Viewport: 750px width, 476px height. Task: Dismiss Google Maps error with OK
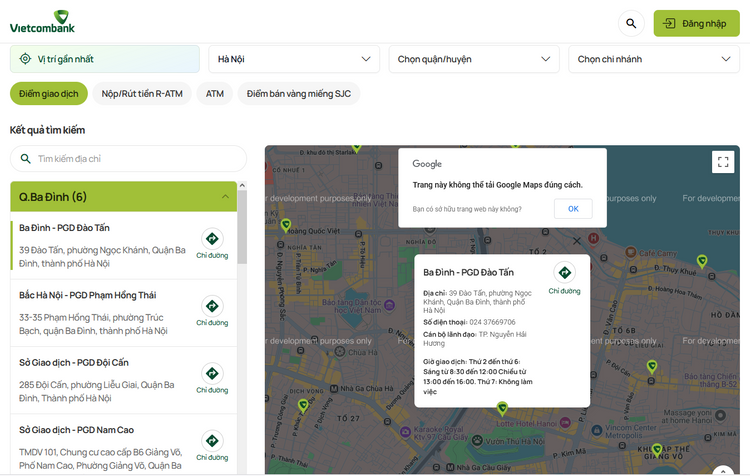tap(573, 209)
